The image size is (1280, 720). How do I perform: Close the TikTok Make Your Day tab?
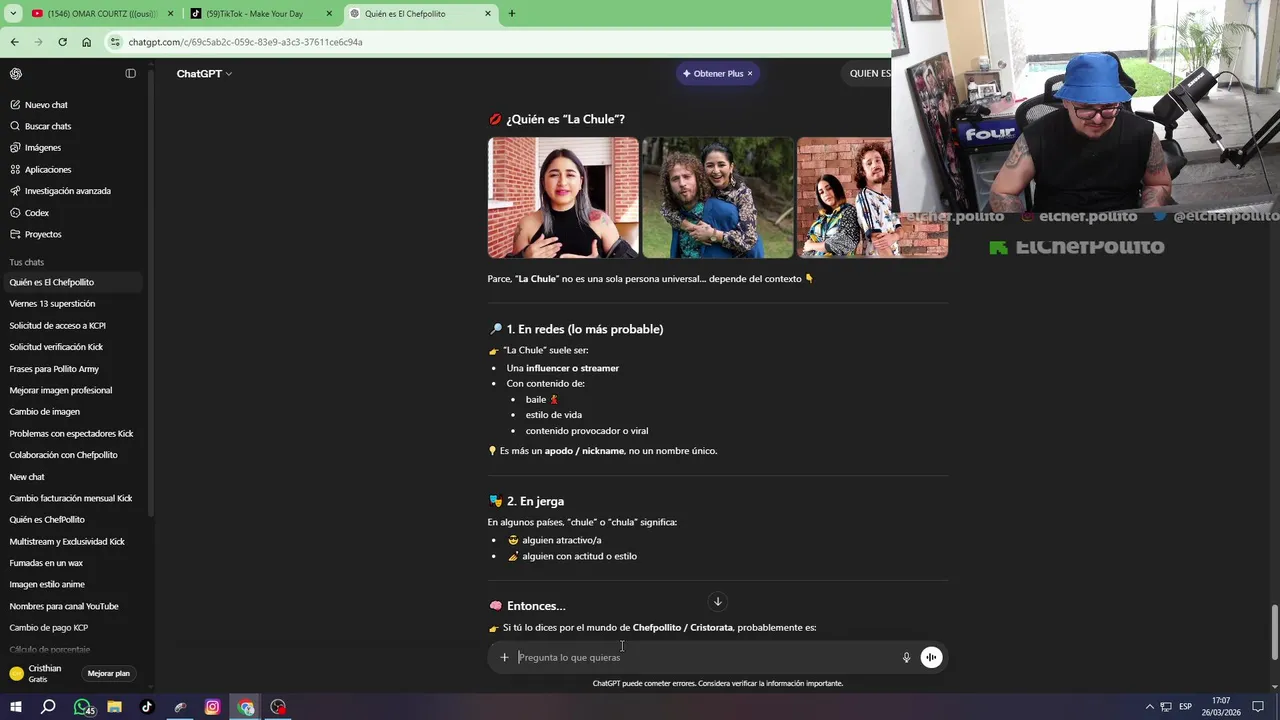point(329,14)
